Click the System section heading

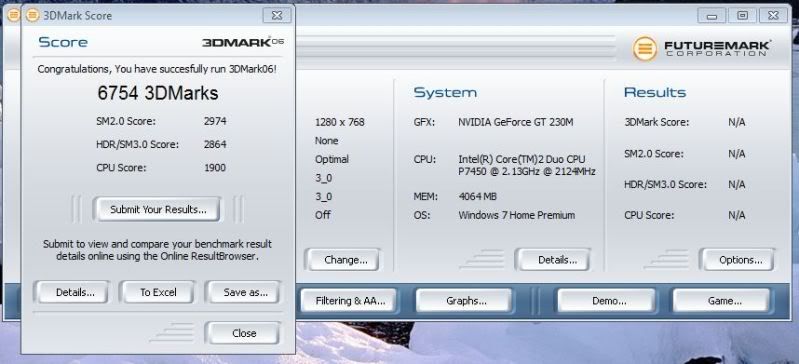[x=445, y=92]
